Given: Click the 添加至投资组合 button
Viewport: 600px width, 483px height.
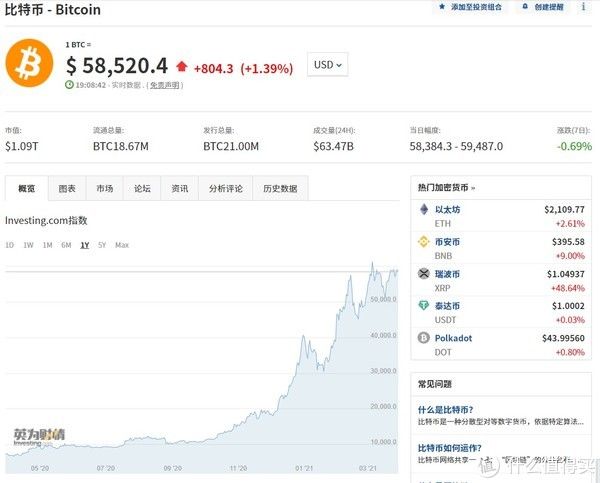Looking at the screenshot, I should point(470,7).
